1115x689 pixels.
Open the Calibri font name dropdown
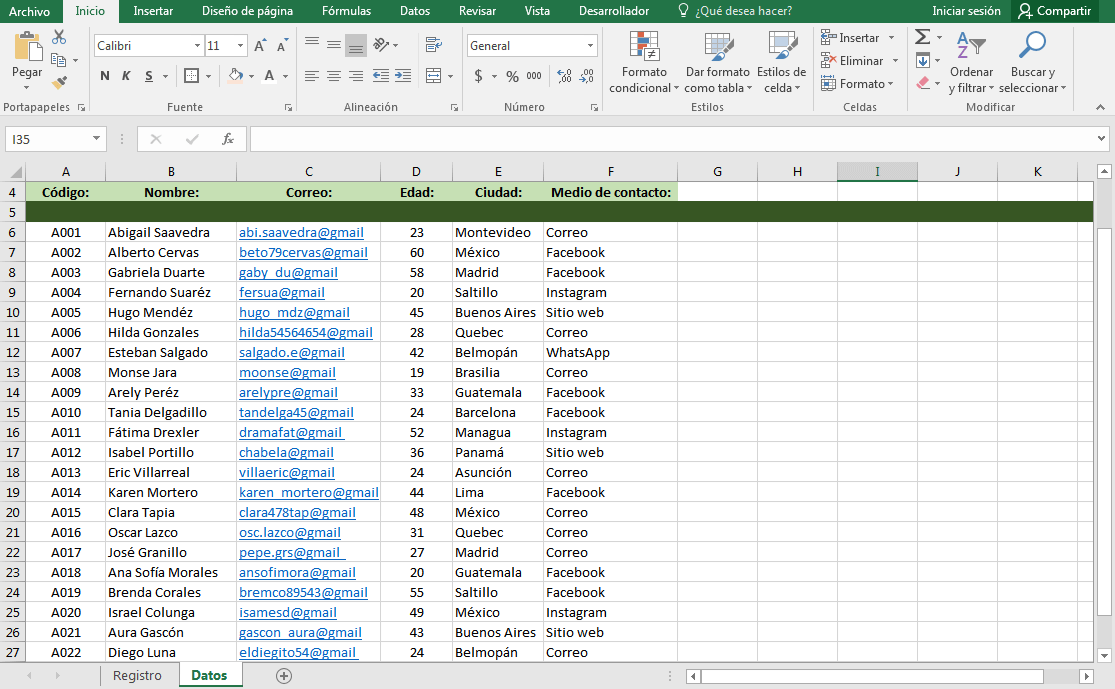196,46
